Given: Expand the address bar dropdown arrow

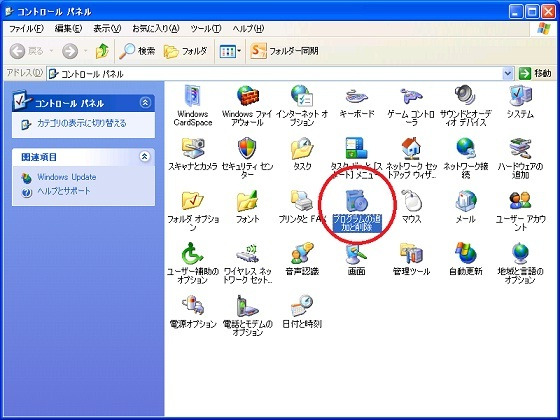Looking at the screenshot, I should click(x=508, y=74).
